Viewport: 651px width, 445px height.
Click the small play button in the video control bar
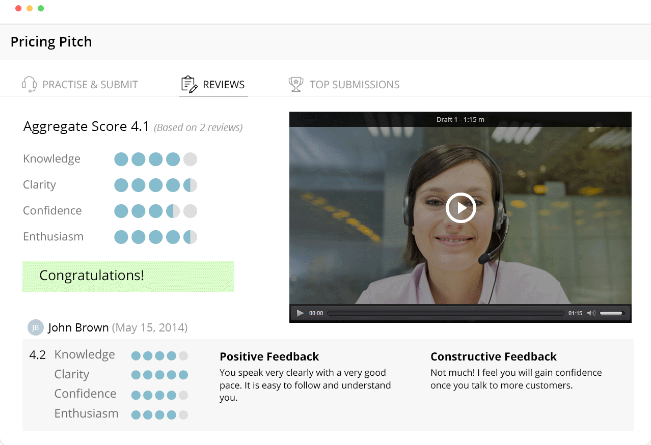tap(300, 313)
